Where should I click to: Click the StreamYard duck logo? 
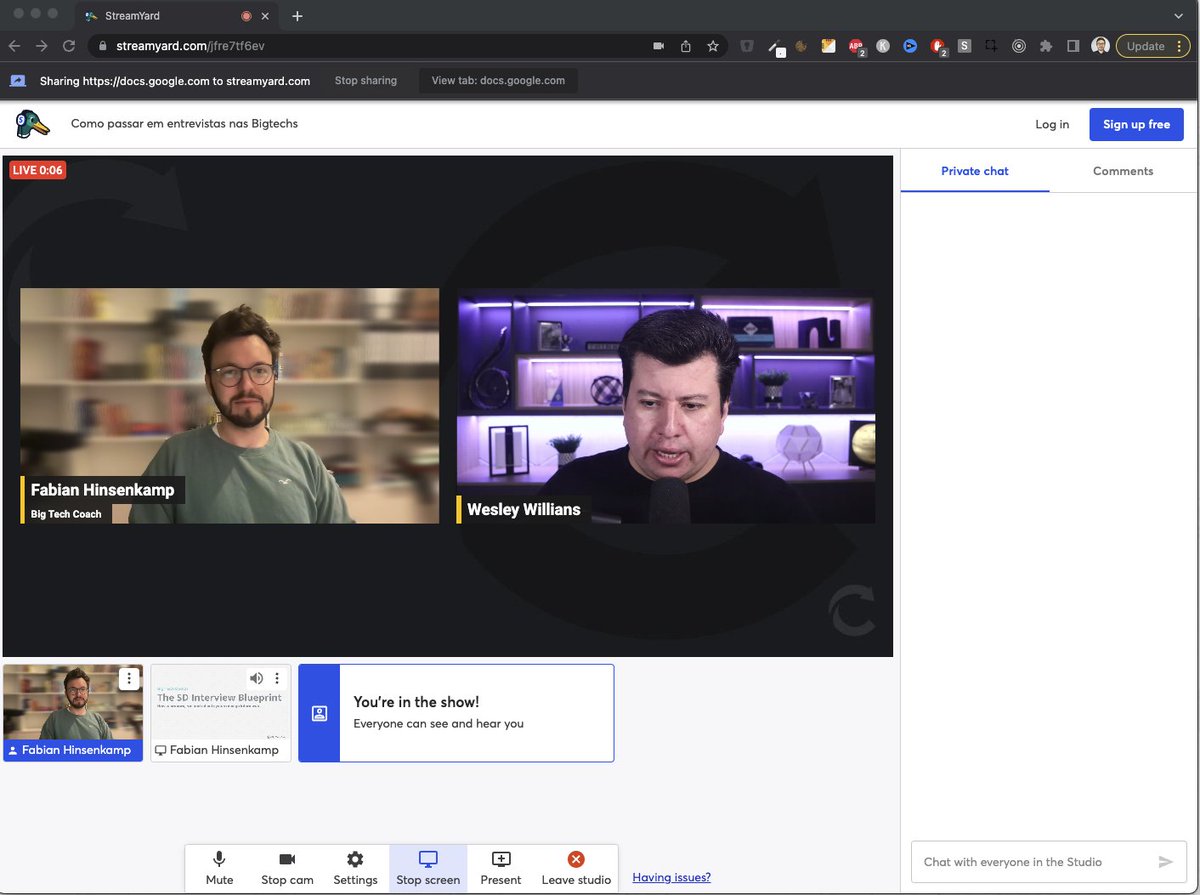32,124
